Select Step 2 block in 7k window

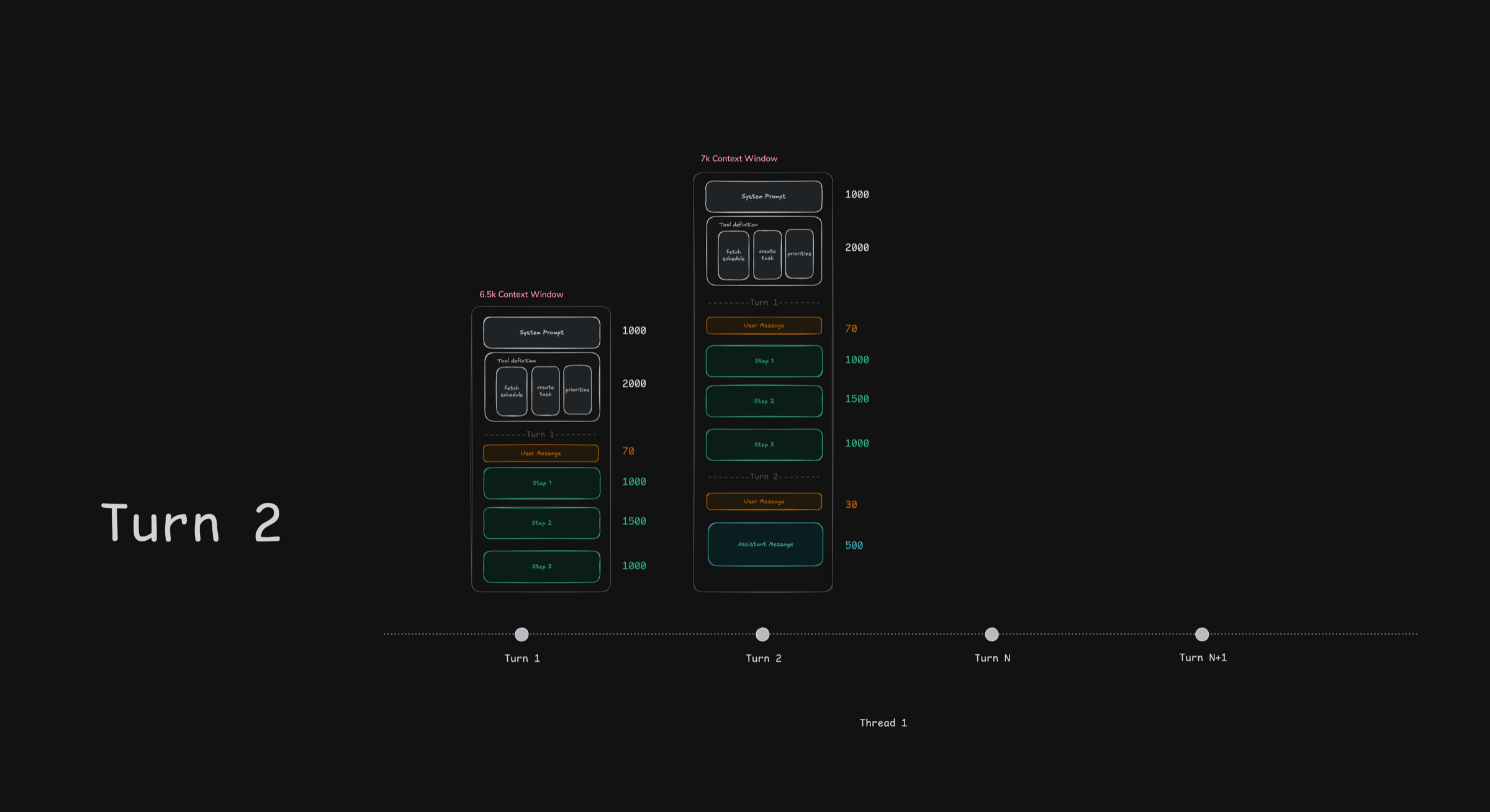pyautogui.click(x=764, y=401)
